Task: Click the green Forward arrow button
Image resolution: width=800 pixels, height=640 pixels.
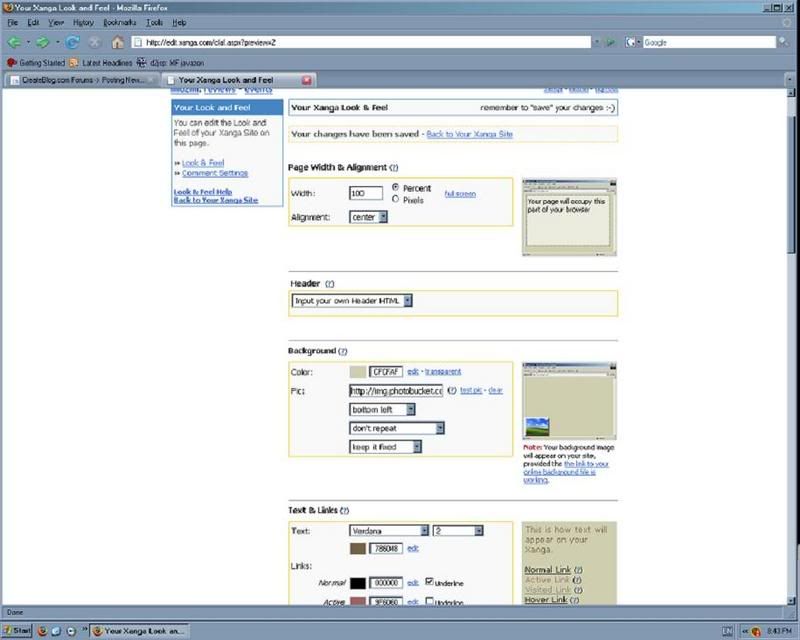Action: [43, 42]
